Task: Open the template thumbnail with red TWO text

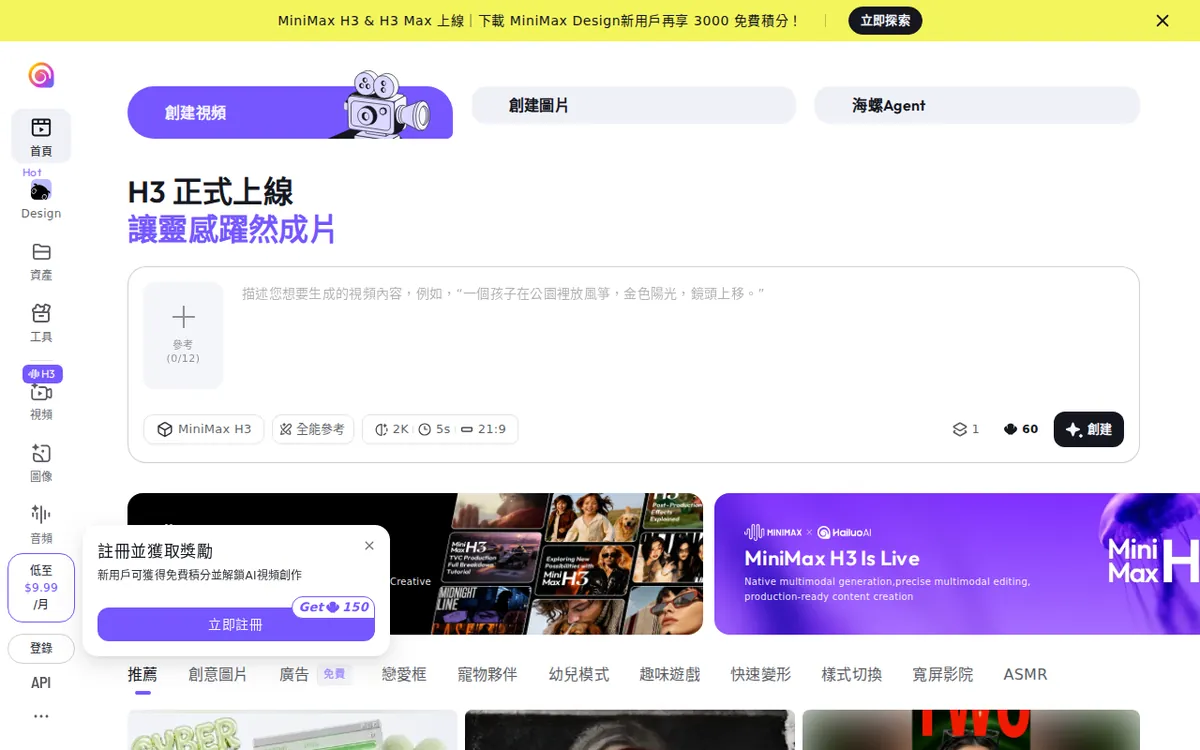Action: [x=971, y=730]
